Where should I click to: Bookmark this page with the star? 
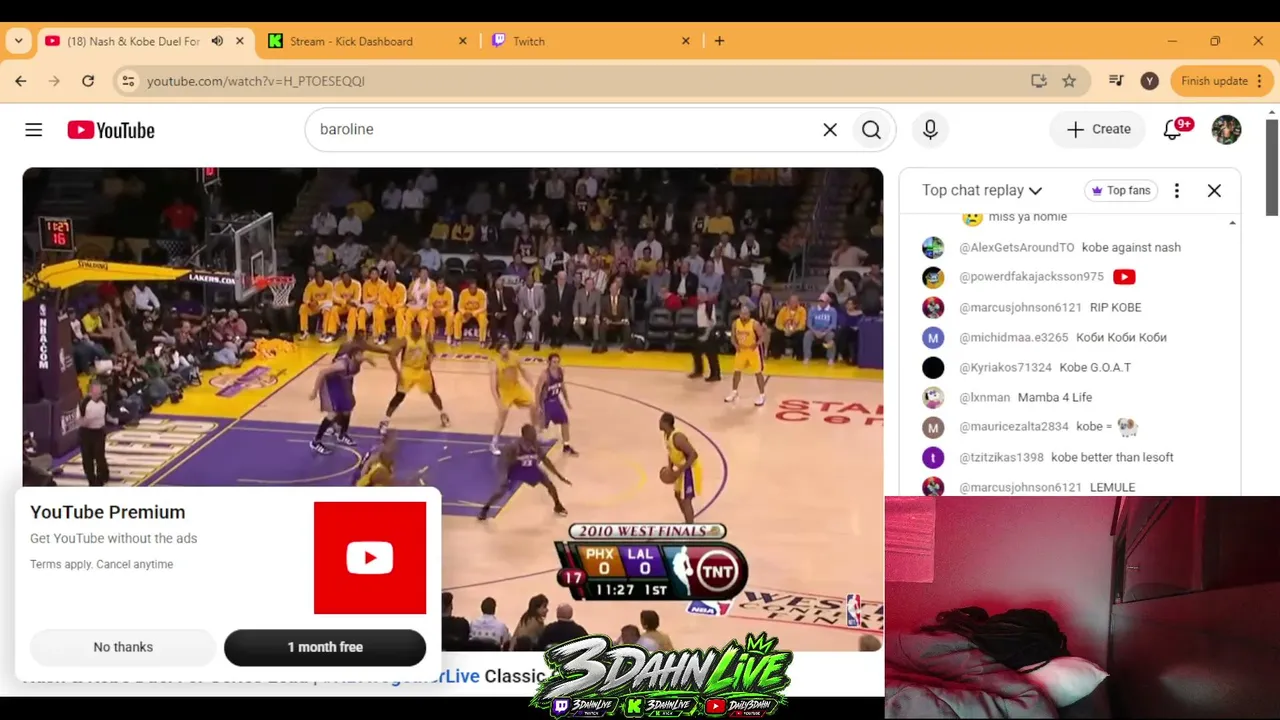(1069, 81)
